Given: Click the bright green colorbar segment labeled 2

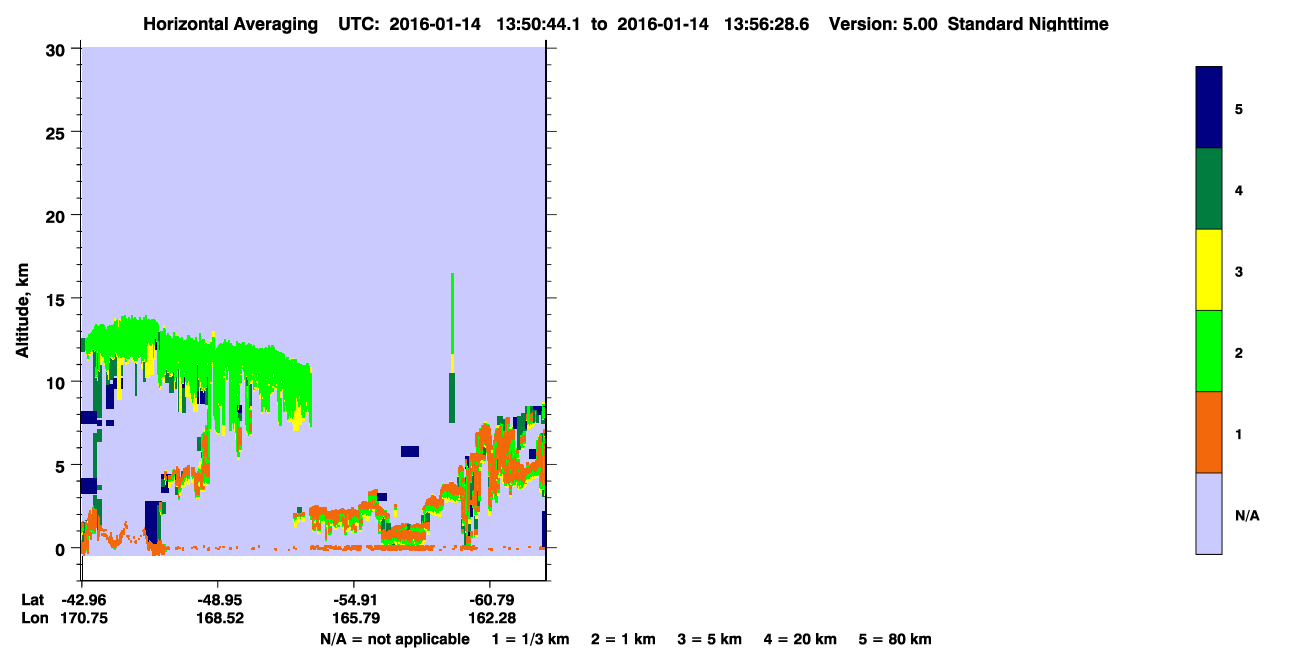Looking at the screenshot, I should (x=1208, y=351).
